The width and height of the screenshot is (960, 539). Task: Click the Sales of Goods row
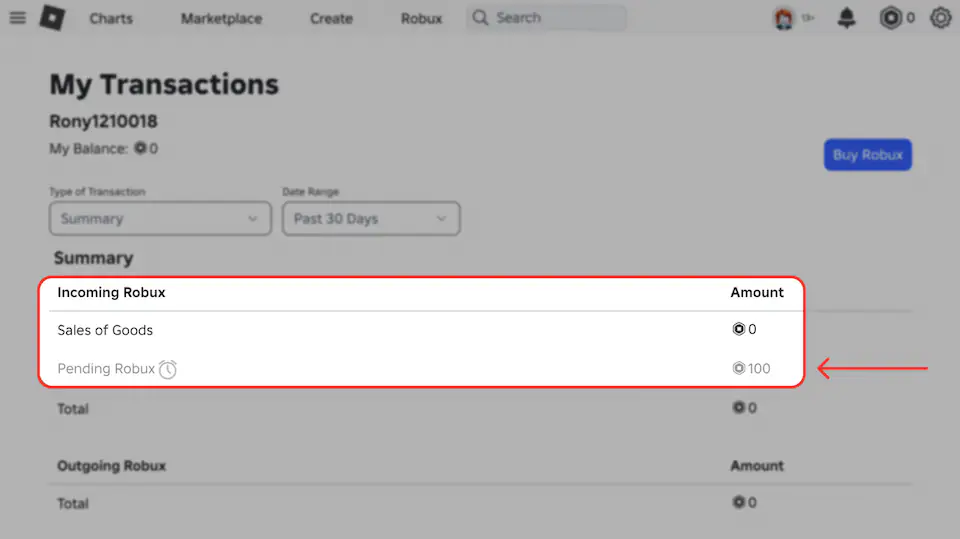click(x=105, y=330)
